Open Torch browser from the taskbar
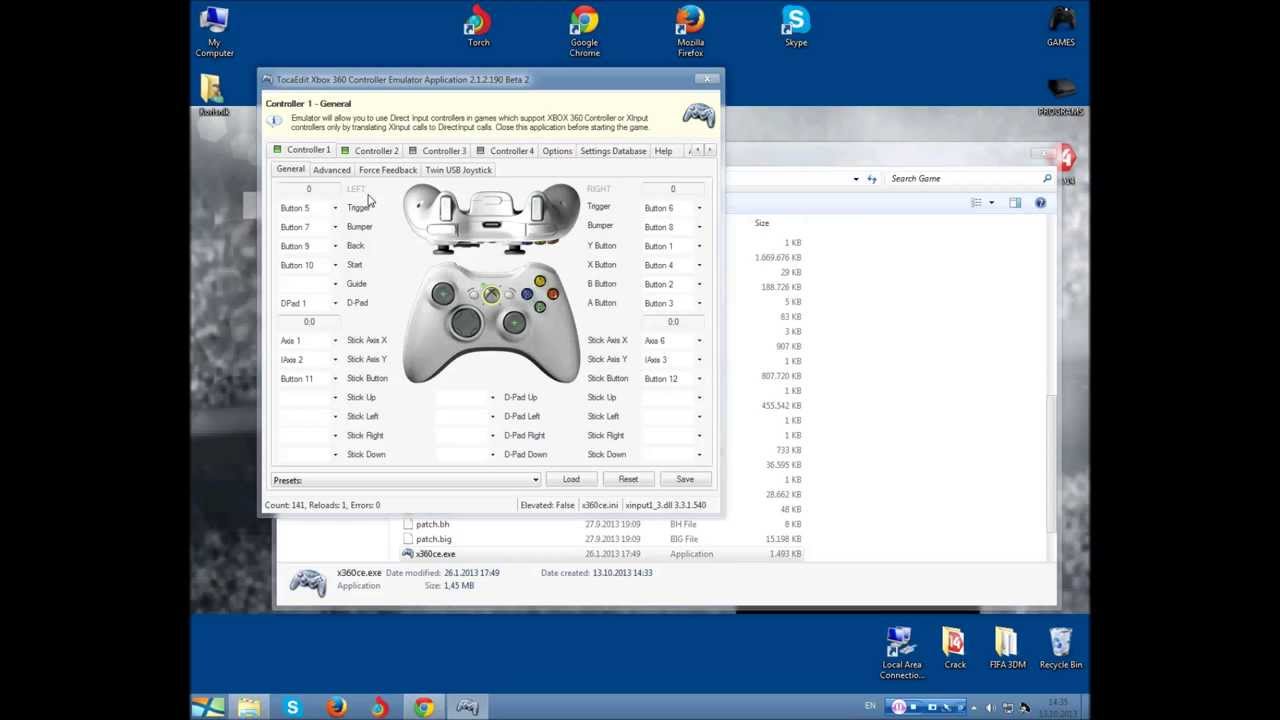This screenshot has height=720, width=1280. (379, 708)
